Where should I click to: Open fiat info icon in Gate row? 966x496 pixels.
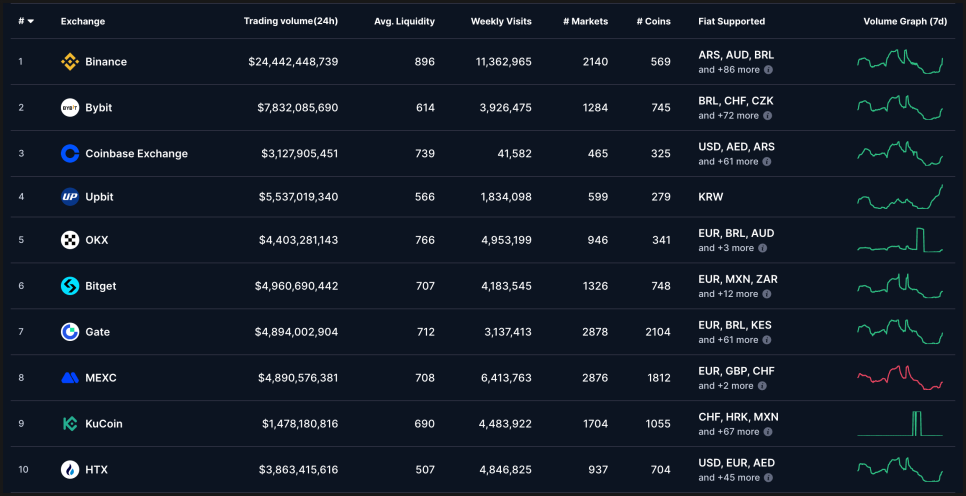(767, 340)
